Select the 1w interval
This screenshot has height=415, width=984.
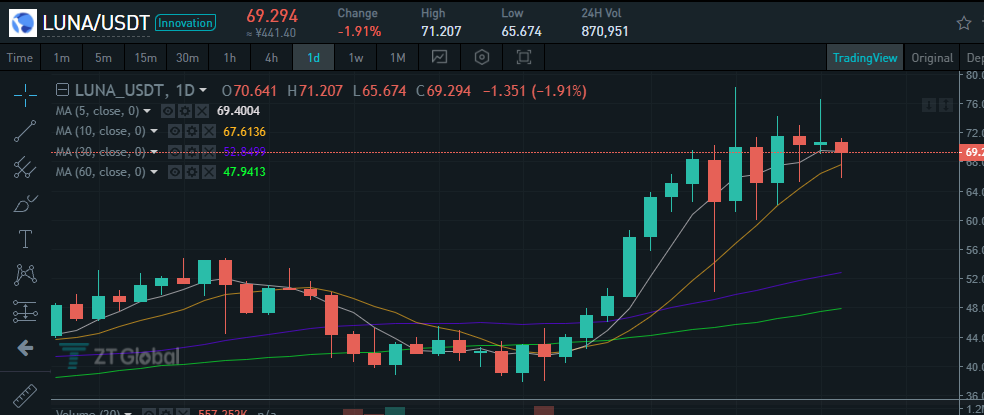356,58
